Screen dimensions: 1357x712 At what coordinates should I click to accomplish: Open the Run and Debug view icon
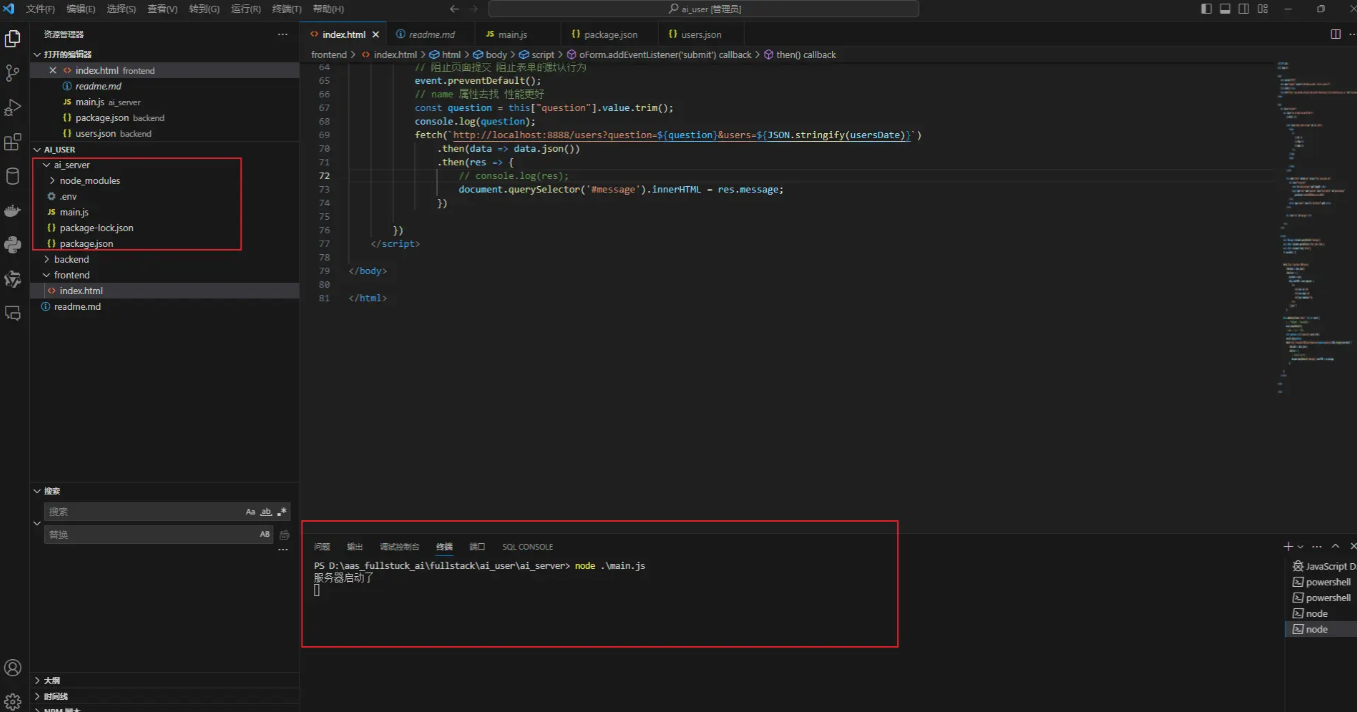click(x=13, y=107)
